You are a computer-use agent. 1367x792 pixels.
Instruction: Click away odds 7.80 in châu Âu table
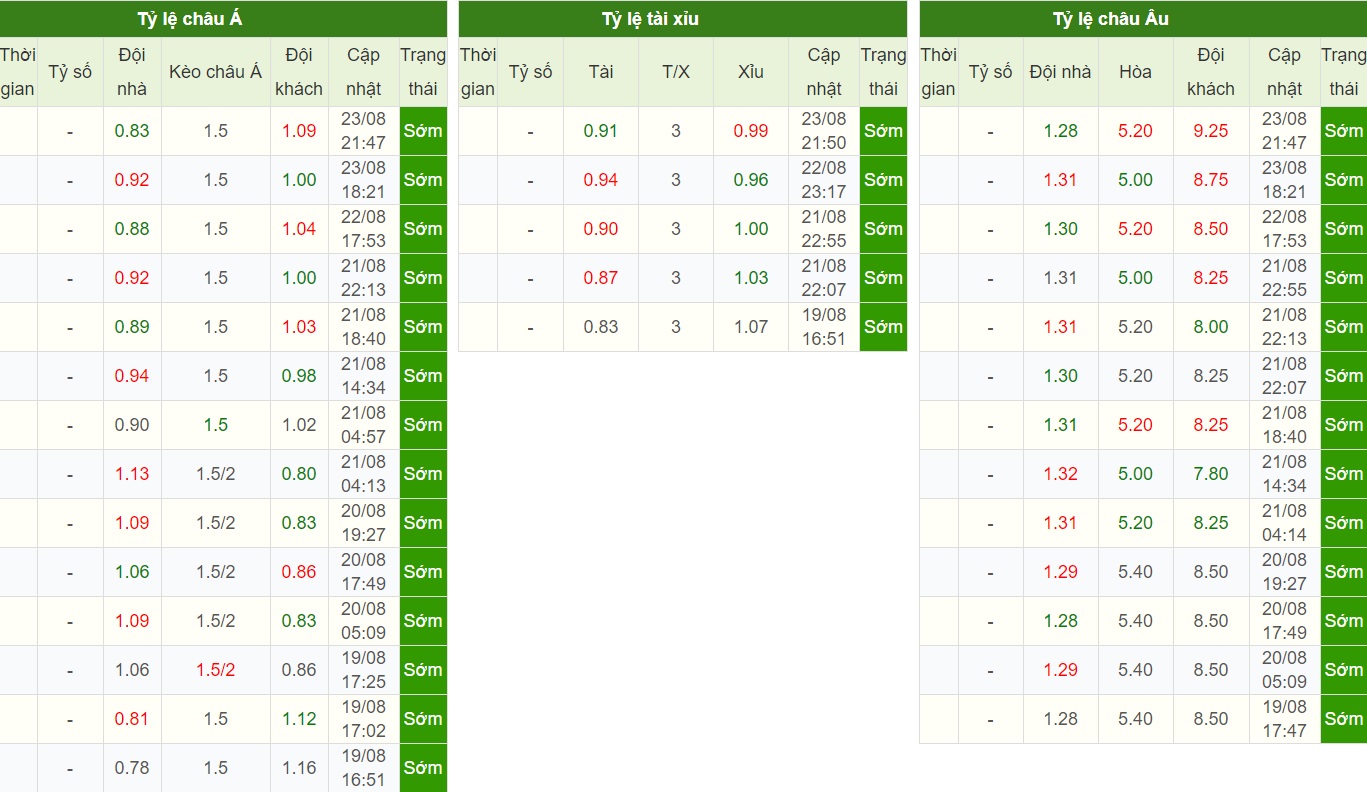[1211, 474]
